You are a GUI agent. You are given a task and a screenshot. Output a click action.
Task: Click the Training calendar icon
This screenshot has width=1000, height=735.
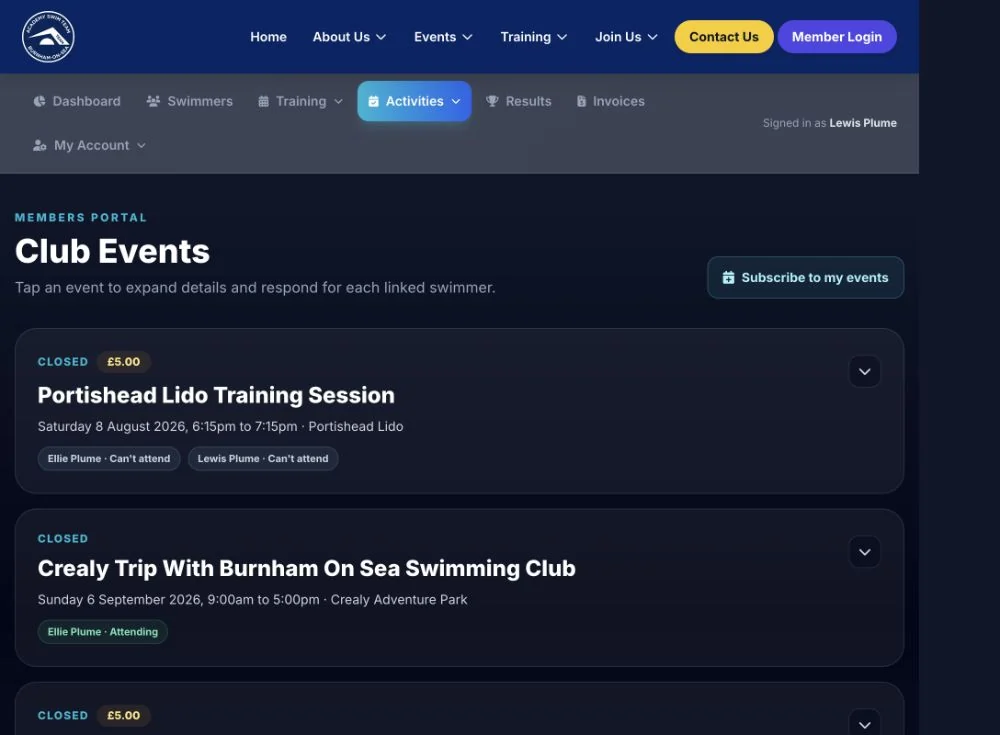[x=263, y=101]
